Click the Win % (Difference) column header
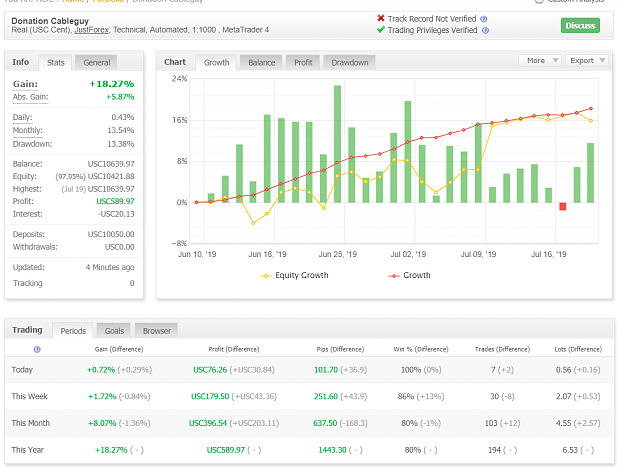Screen dimensions: 625x468 click(x=421, y=349)
